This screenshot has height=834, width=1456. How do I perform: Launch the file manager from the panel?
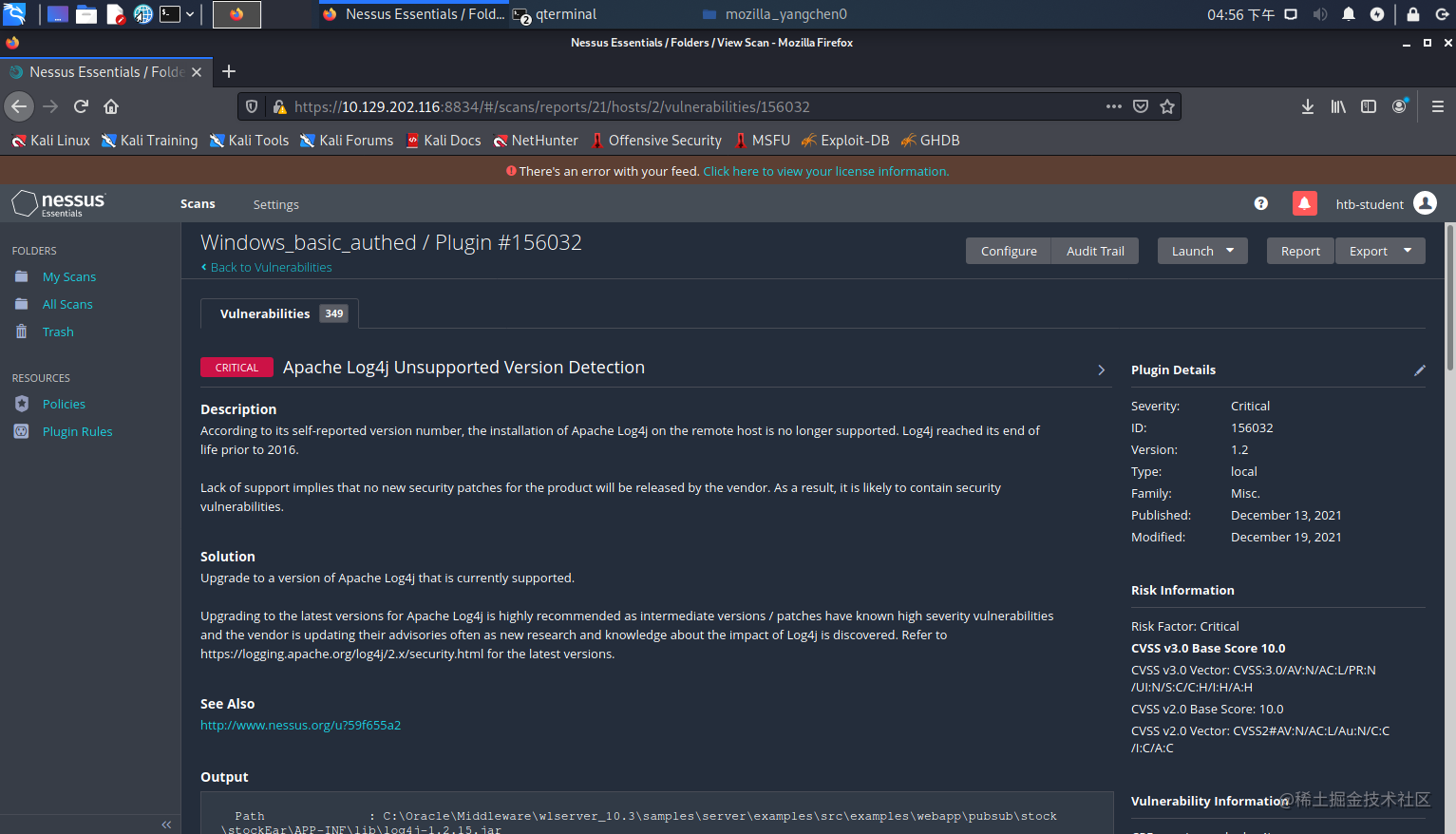click(86, 14)
